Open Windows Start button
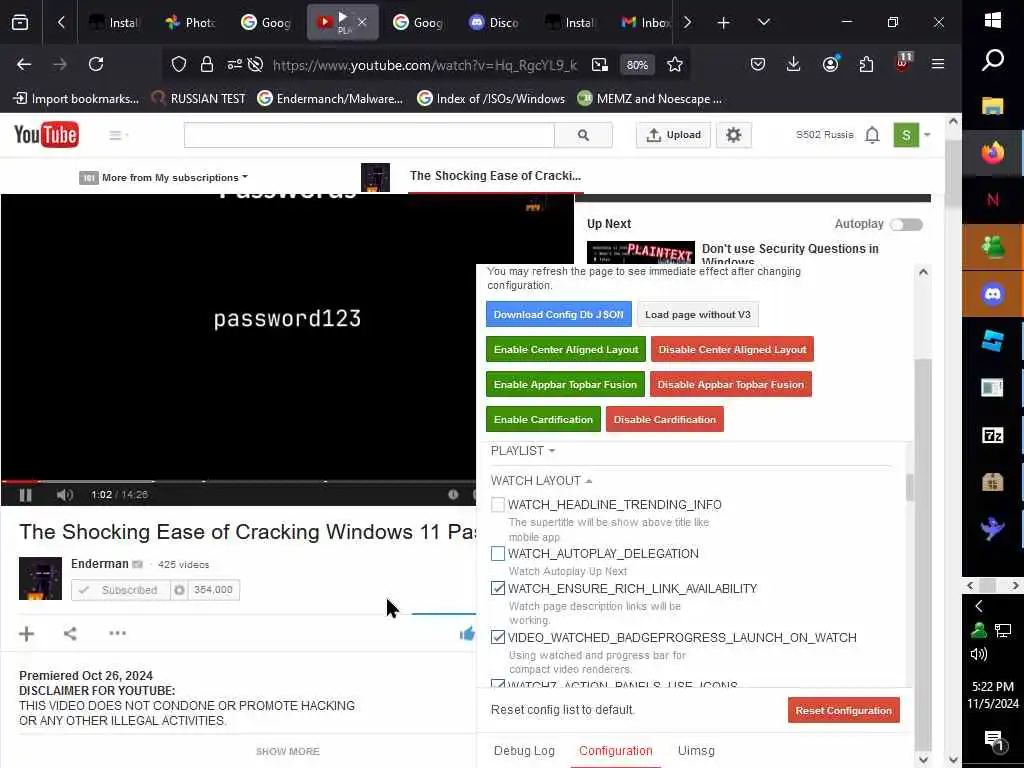 pyautogui.click(x=993, y=20)
